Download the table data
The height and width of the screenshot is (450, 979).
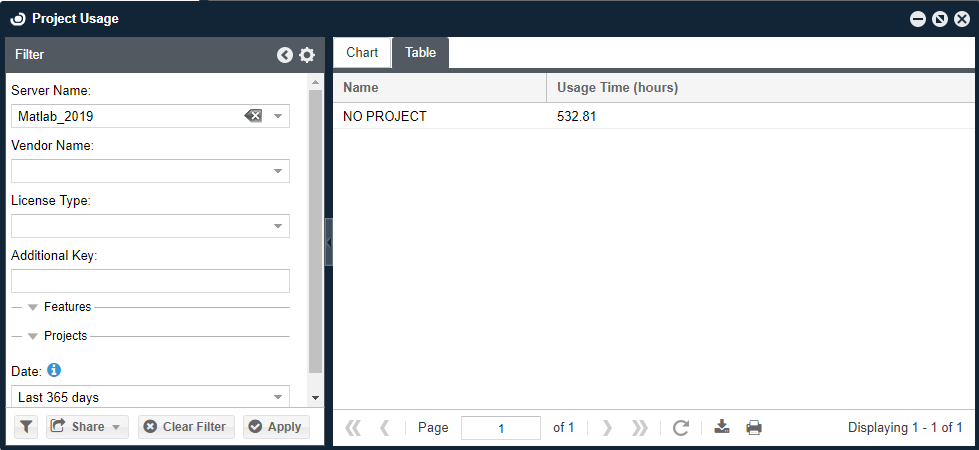(x=722, y=428)
